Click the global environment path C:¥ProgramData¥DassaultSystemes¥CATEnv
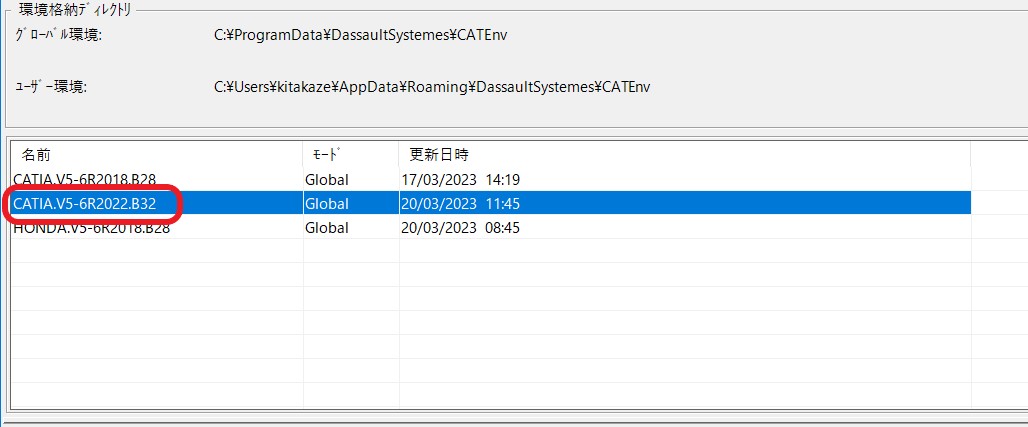The image size is (1028, 427). pos(367,36)
